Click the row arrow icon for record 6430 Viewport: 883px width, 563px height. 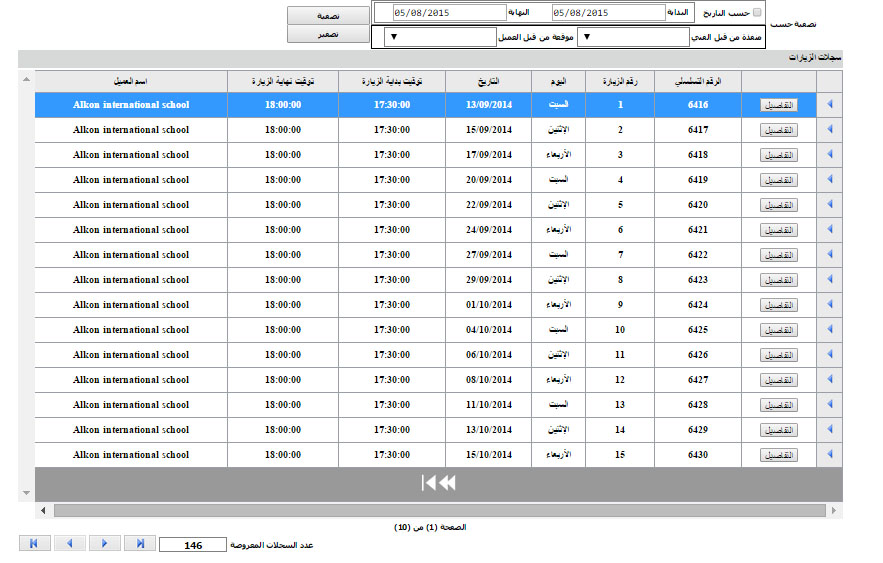pyautogui.click(x=829, y=455)
